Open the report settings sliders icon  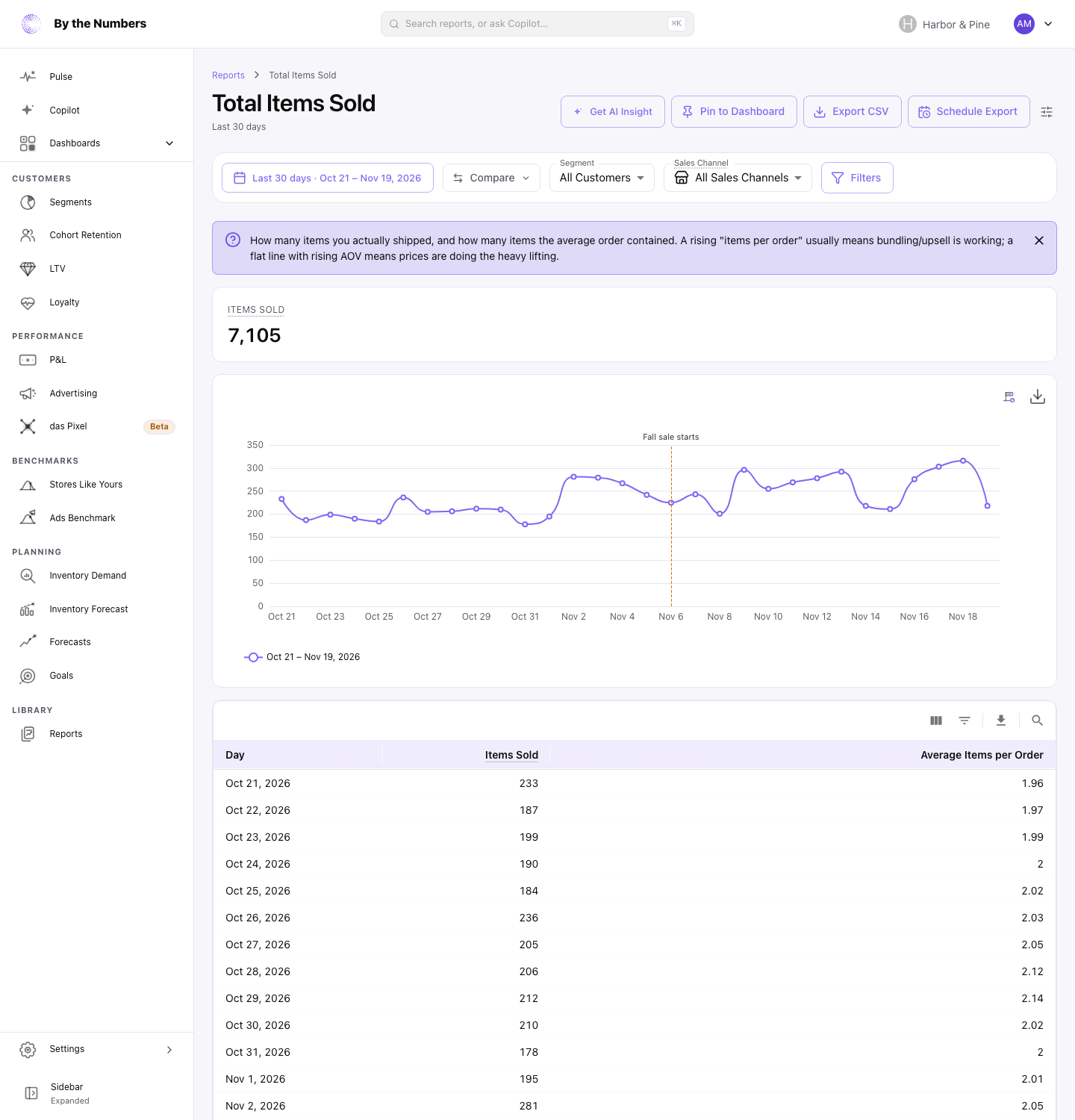(x=1047, y=112)
